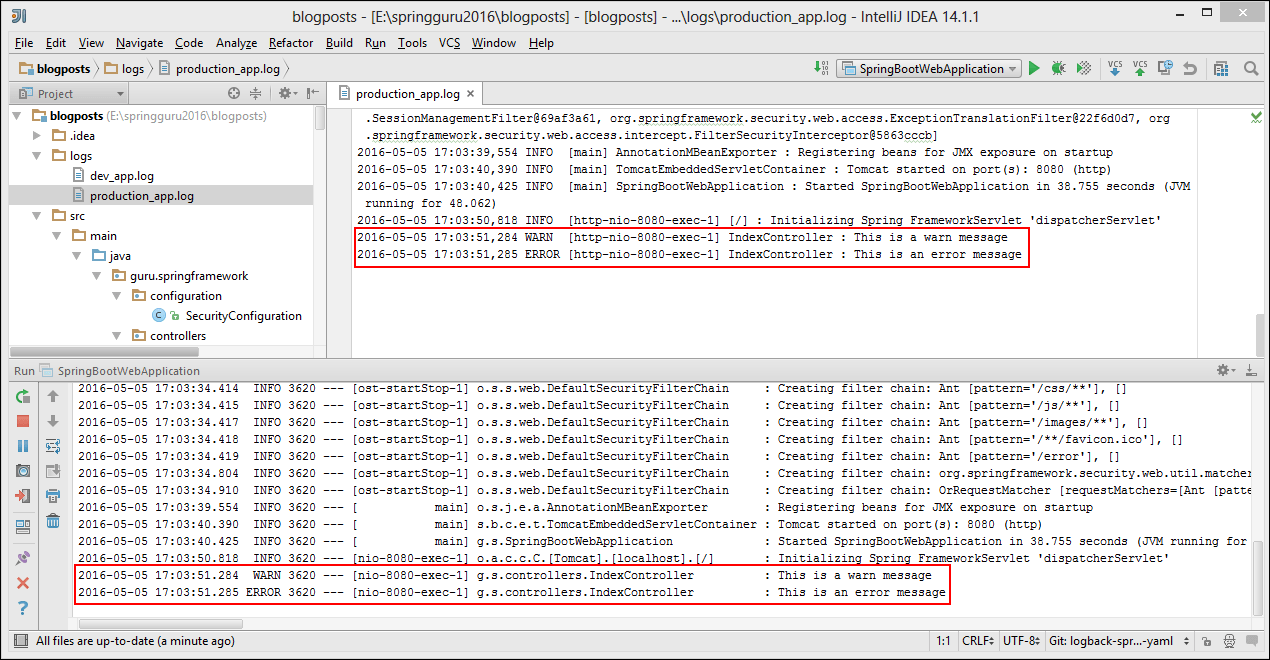
Task: Update project via the VCS down-arrow icon
Action: (1115, 68)
